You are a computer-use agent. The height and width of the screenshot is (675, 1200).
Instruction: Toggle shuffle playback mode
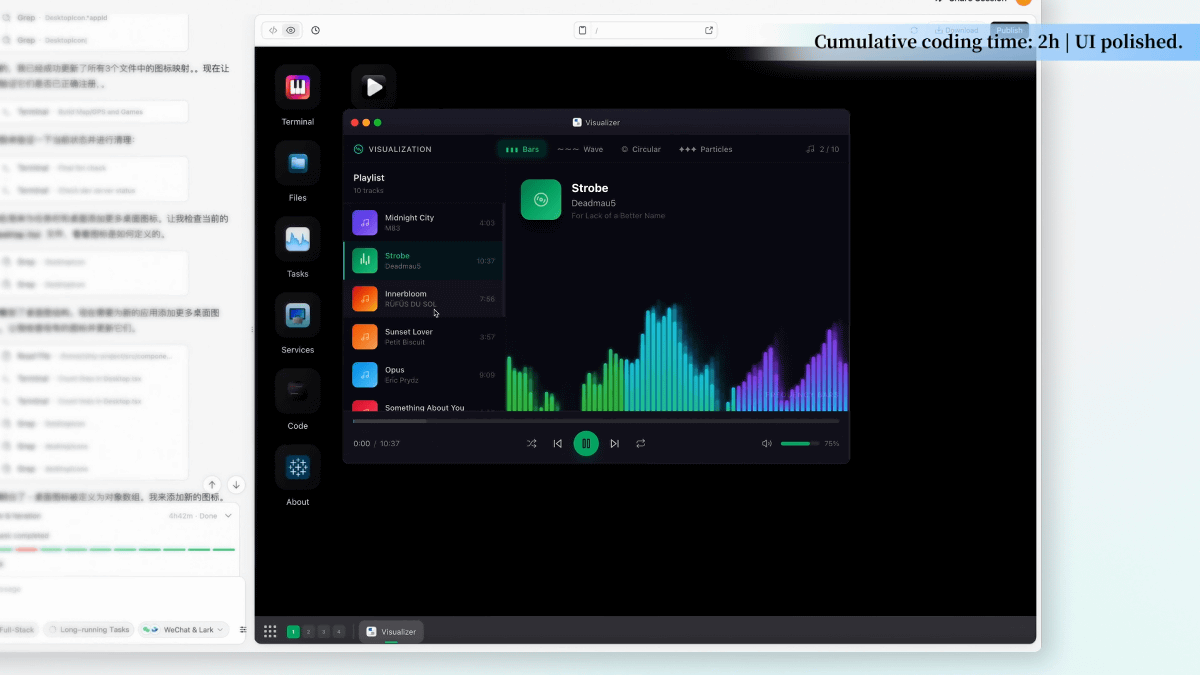coord(531,443)
